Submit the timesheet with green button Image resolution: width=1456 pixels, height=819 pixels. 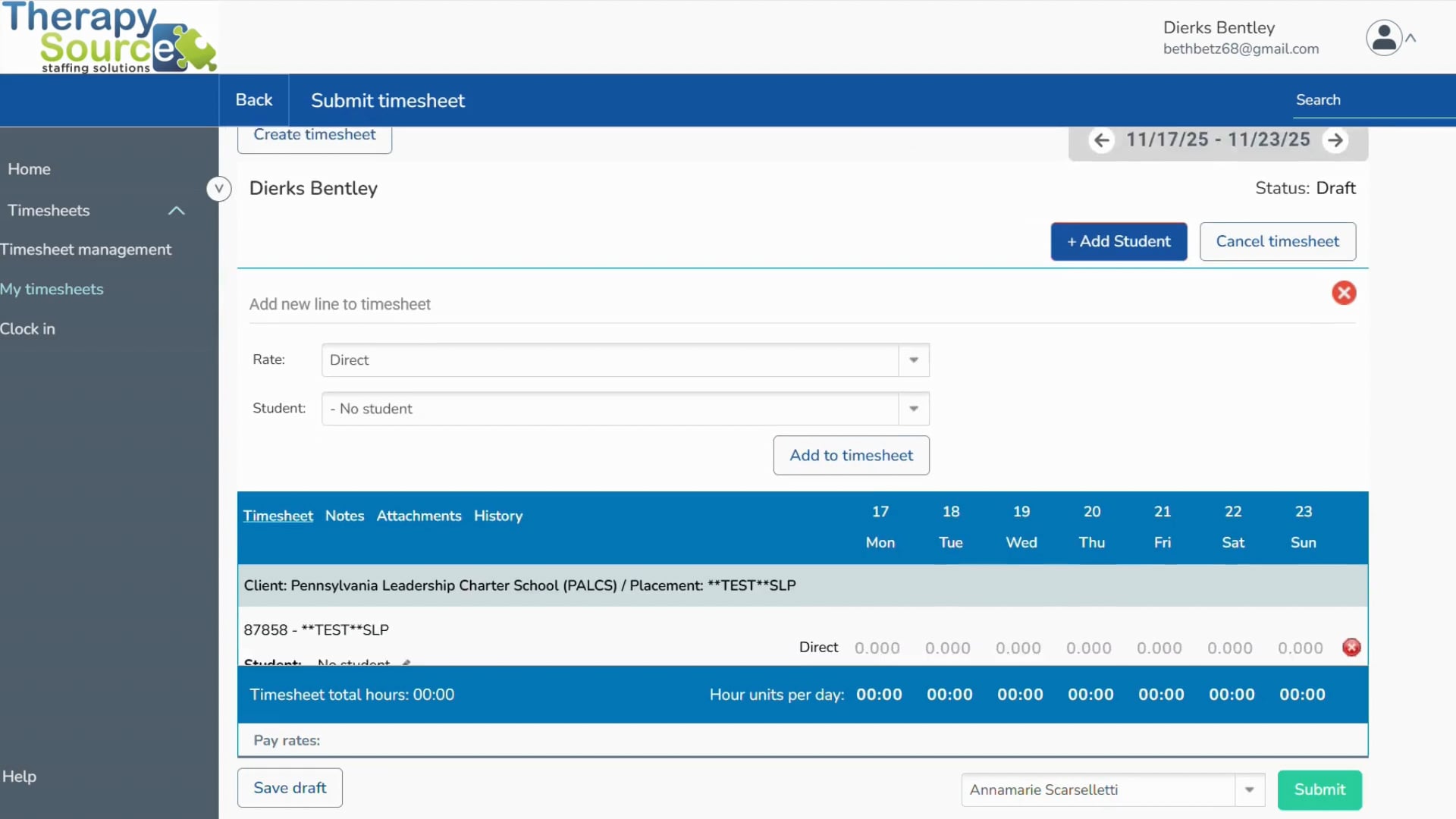[x=1319, y=789]
